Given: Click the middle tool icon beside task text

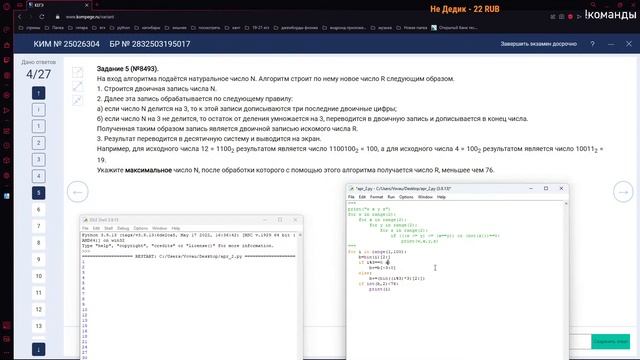Looking at the screenshot, I should [77, 86].
